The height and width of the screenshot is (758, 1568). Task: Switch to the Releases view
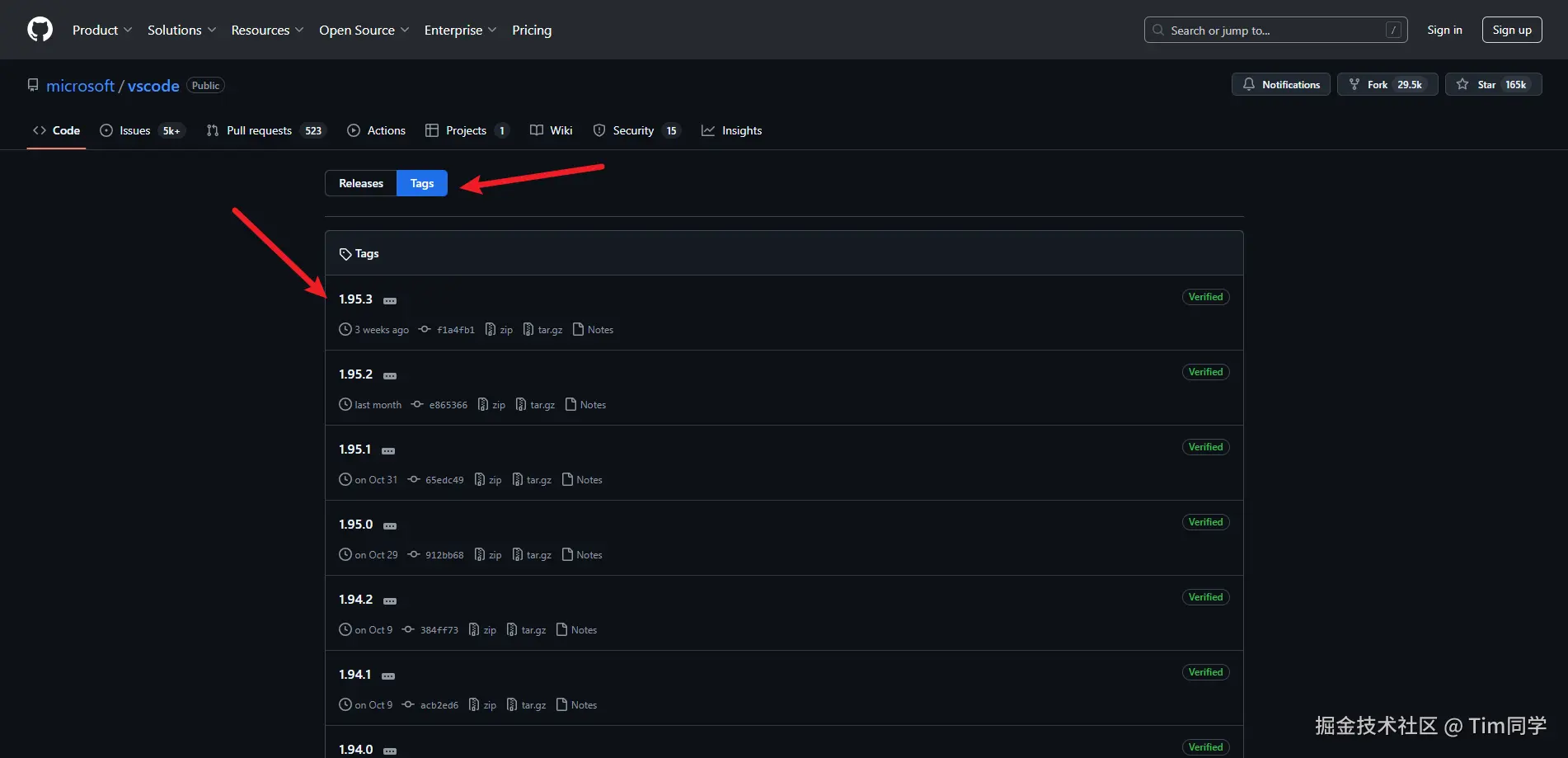pos(361,183)
